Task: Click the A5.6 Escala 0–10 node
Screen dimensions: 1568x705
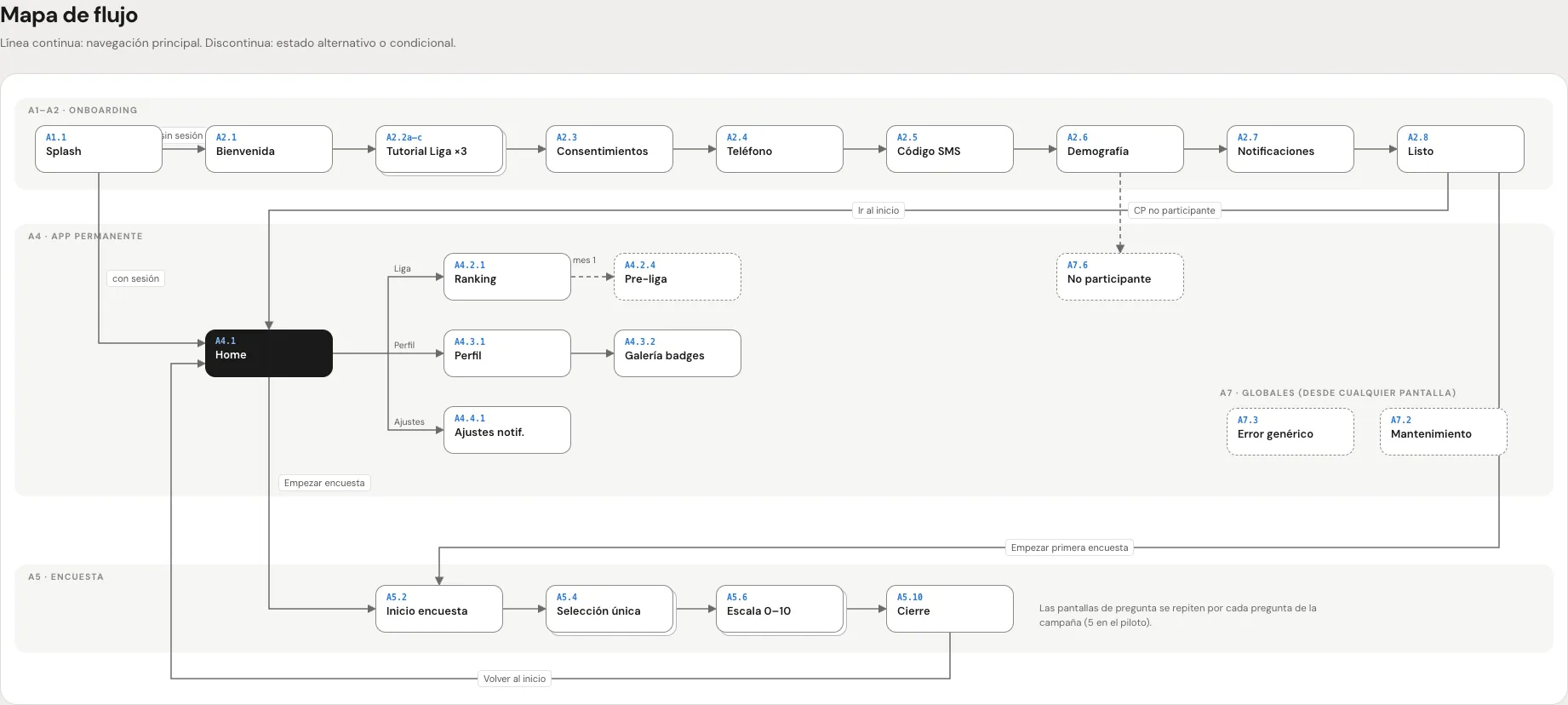Action: (x=780, y=609)
